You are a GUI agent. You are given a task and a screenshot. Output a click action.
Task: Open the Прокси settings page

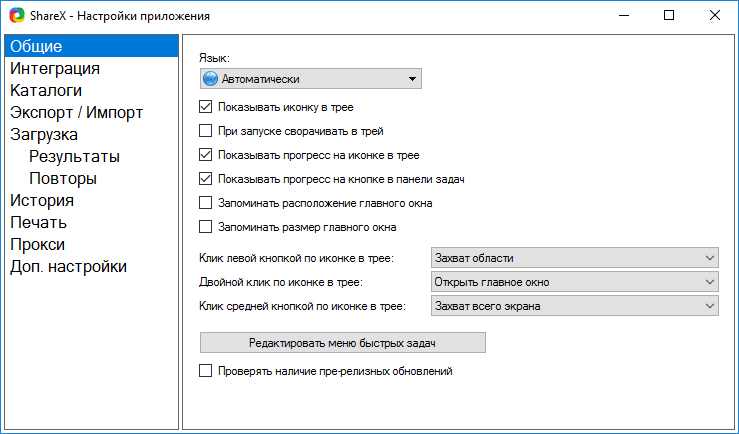(x=37, y=244)
